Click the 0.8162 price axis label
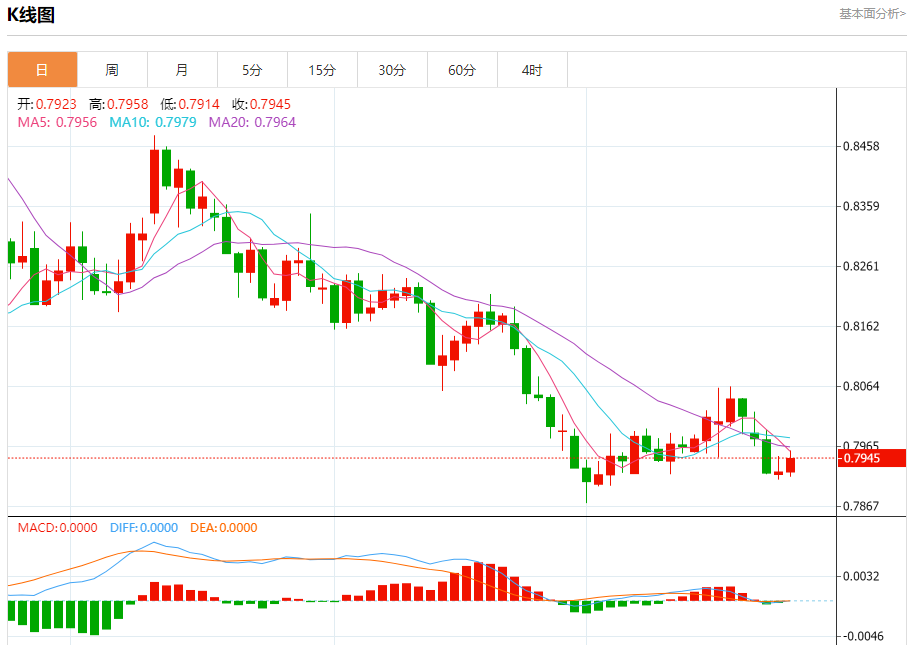This screenshot has width=911, height=645. click(862, 327)
